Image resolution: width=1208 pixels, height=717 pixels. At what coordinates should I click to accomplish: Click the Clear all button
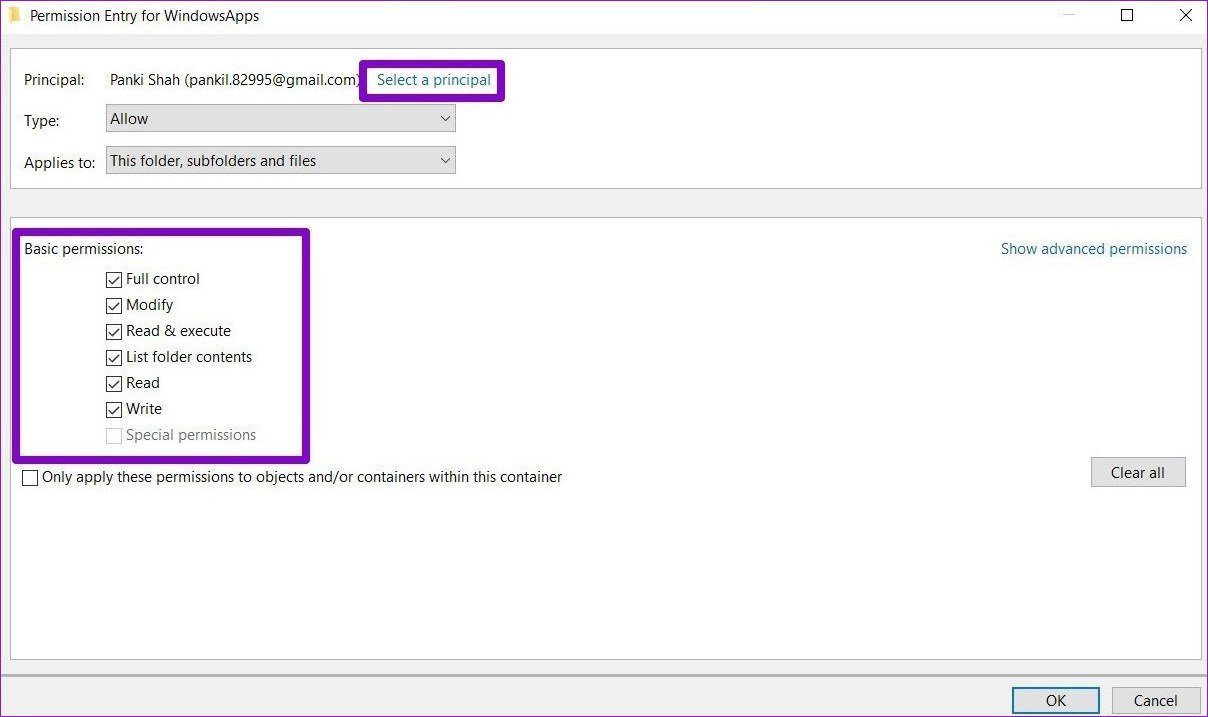coord(1138,473)
